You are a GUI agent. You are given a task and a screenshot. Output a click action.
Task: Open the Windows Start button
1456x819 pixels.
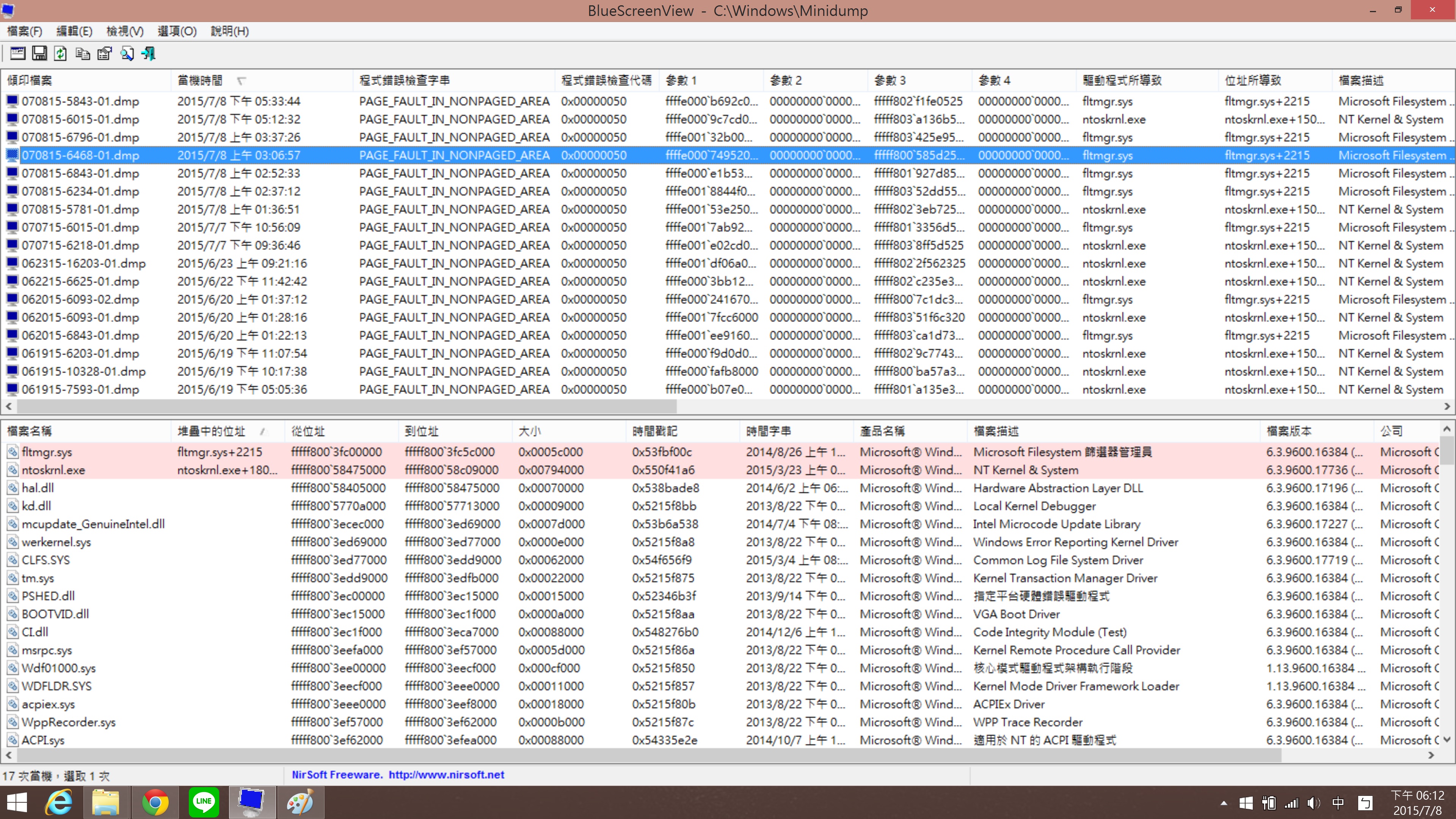pyautogui.click(x=17, y=803)
